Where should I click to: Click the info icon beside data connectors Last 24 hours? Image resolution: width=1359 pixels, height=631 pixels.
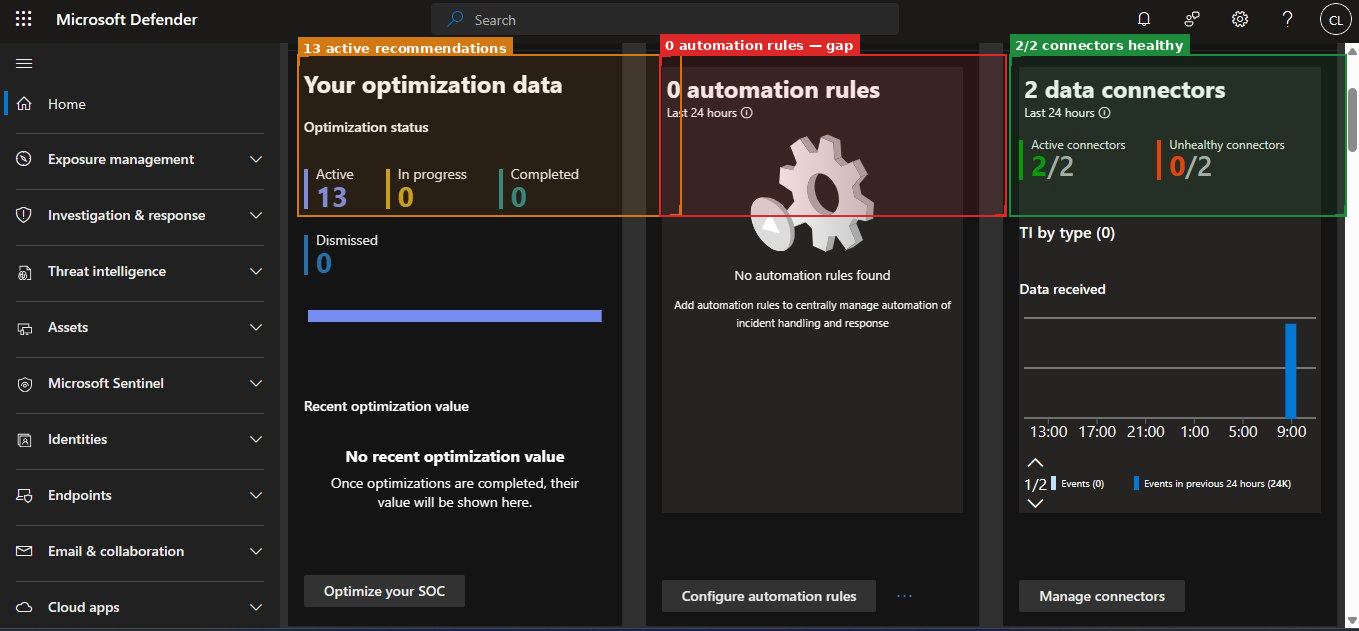pyautogui.click(x=1105, y=113)
